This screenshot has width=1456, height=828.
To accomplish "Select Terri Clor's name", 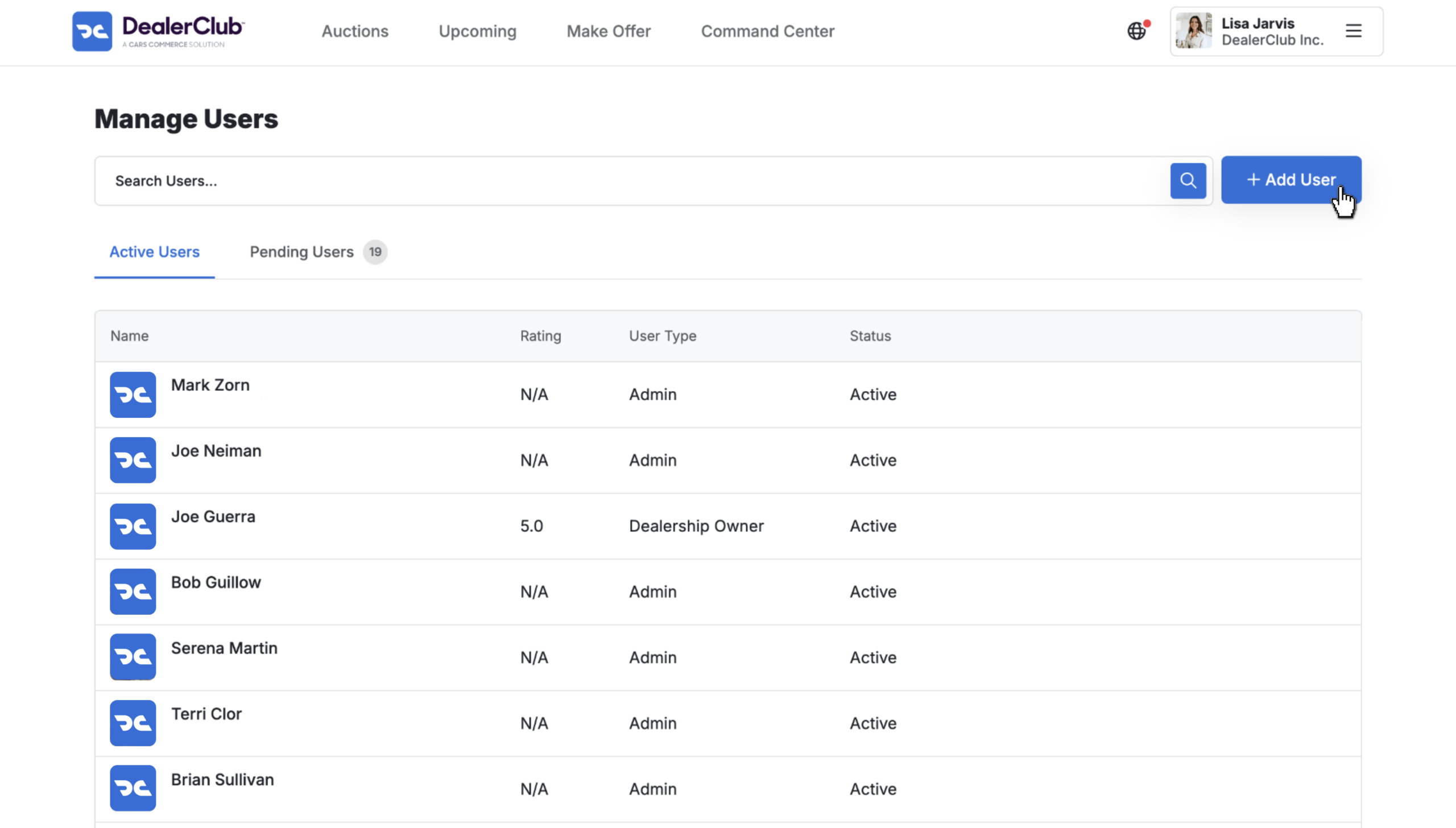I will point(206,714).
